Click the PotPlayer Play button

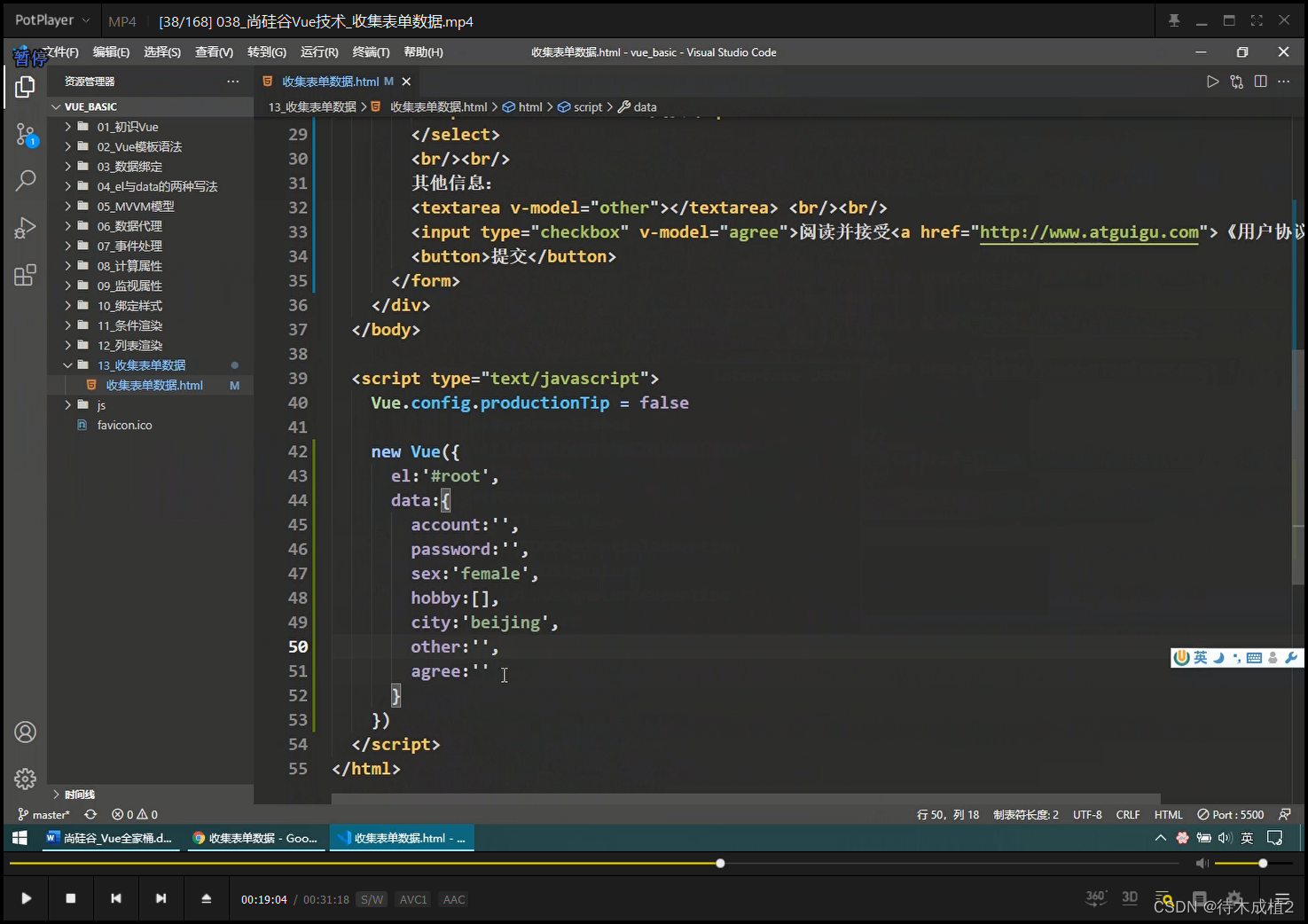pyautogui.click(x=27, y=898)
